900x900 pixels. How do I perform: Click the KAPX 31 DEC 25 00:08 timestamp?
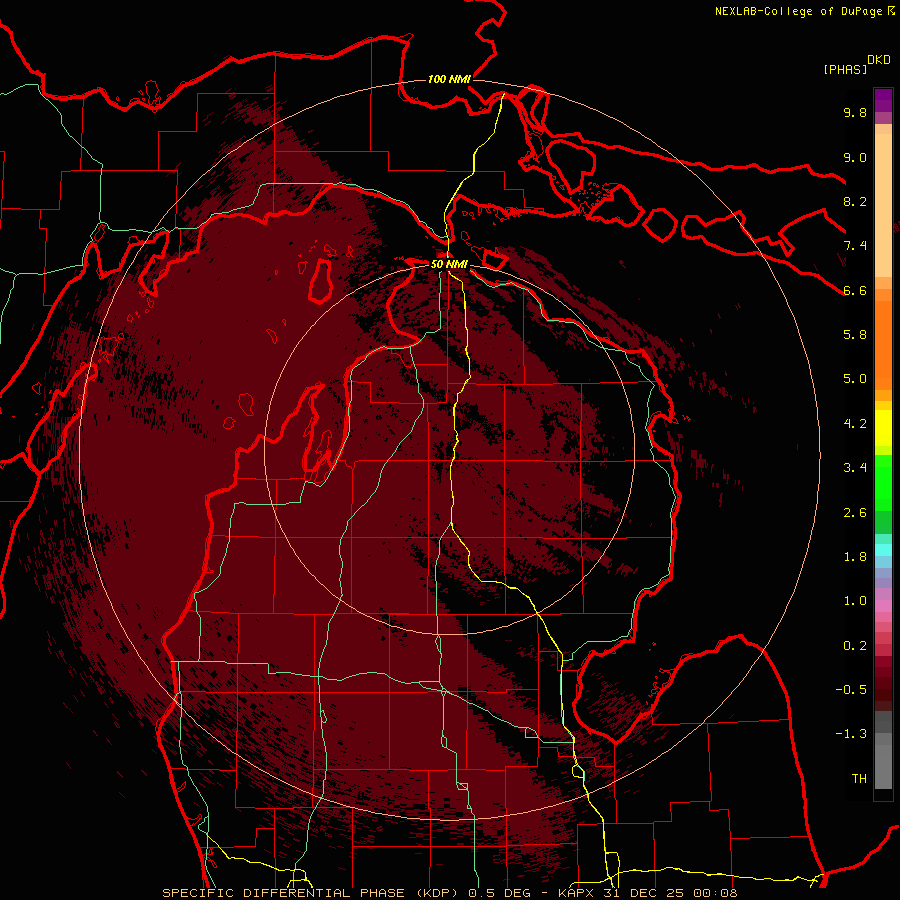(647, 893)
